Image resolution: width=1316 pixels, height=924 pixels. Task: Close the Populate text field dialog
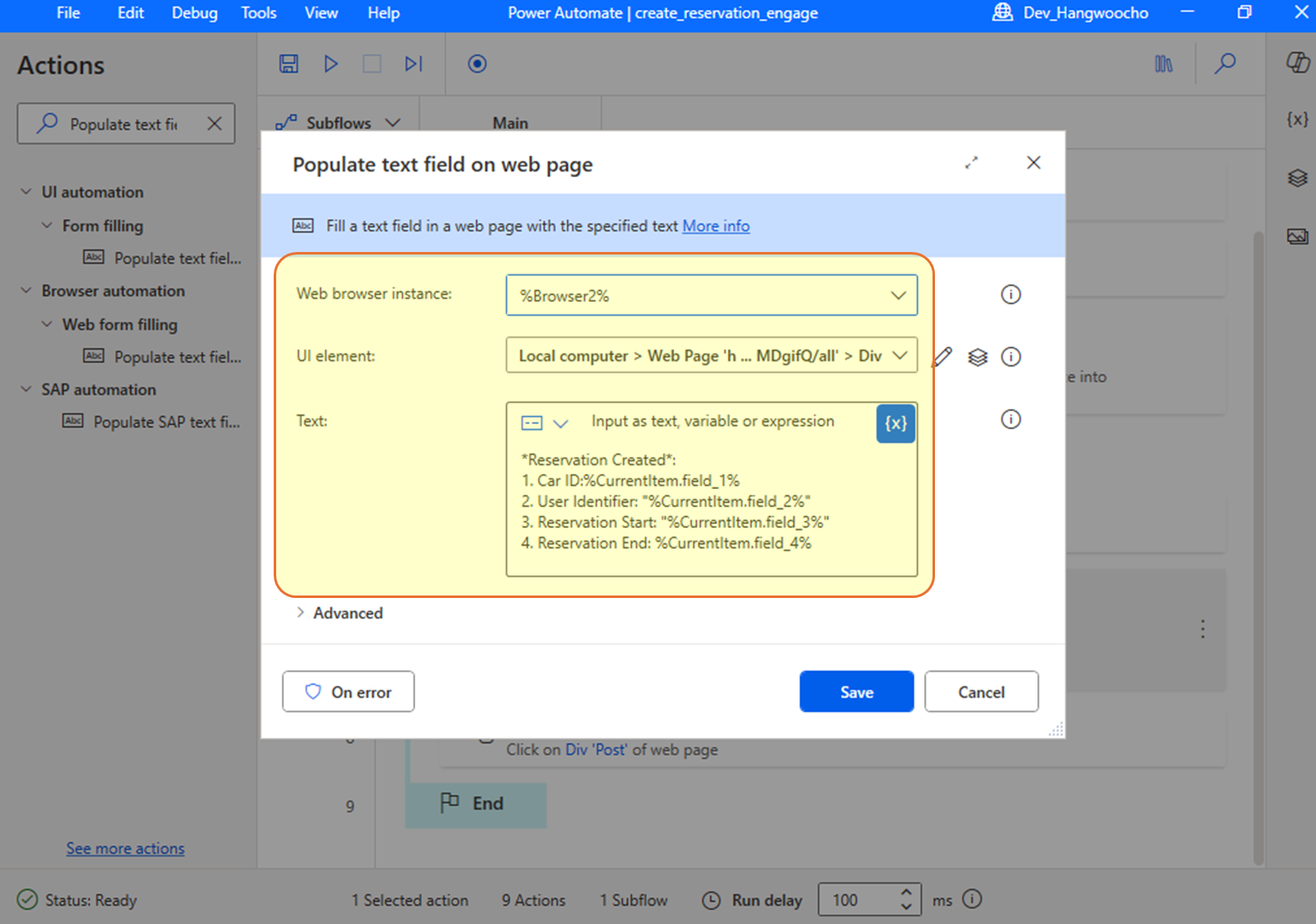1033,163
